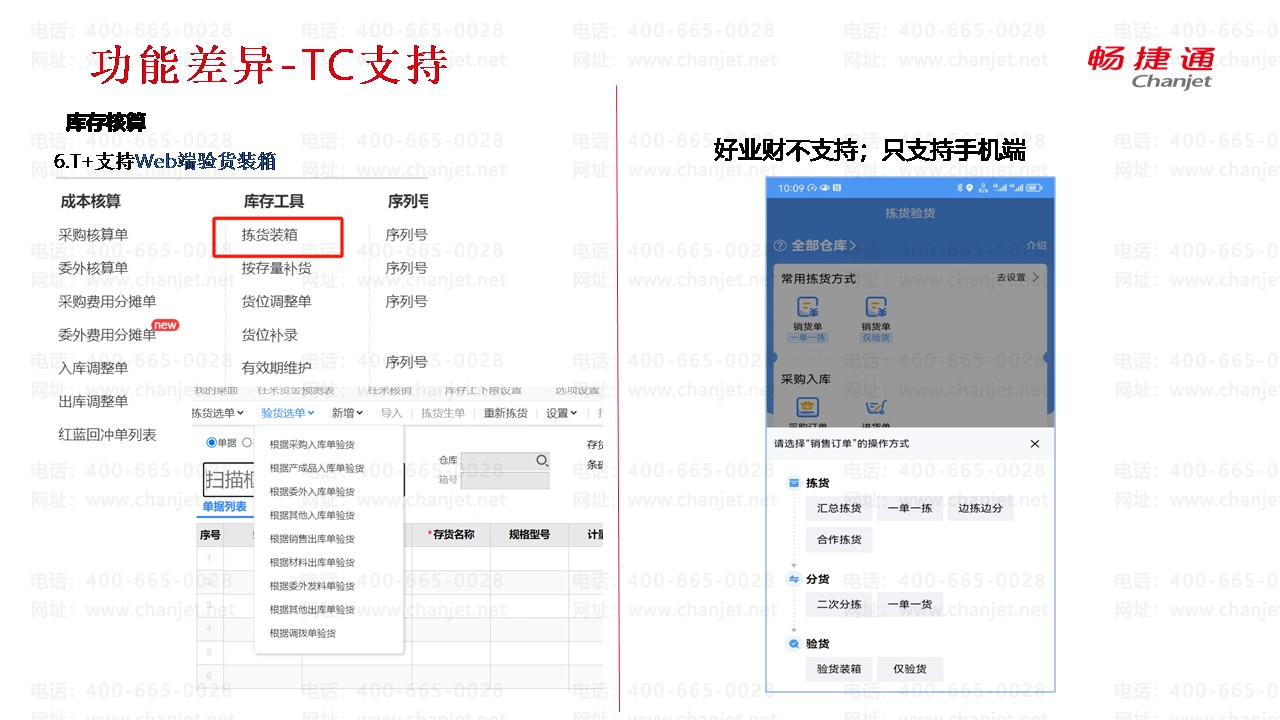The image size is (1280, 720).
Task: Click the 仓库 input field
Action: point(505,461)
